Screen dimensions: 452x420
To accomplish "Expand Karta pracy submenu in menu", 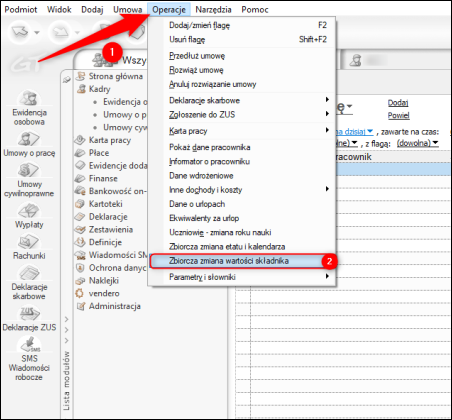I will coord(242,131).
